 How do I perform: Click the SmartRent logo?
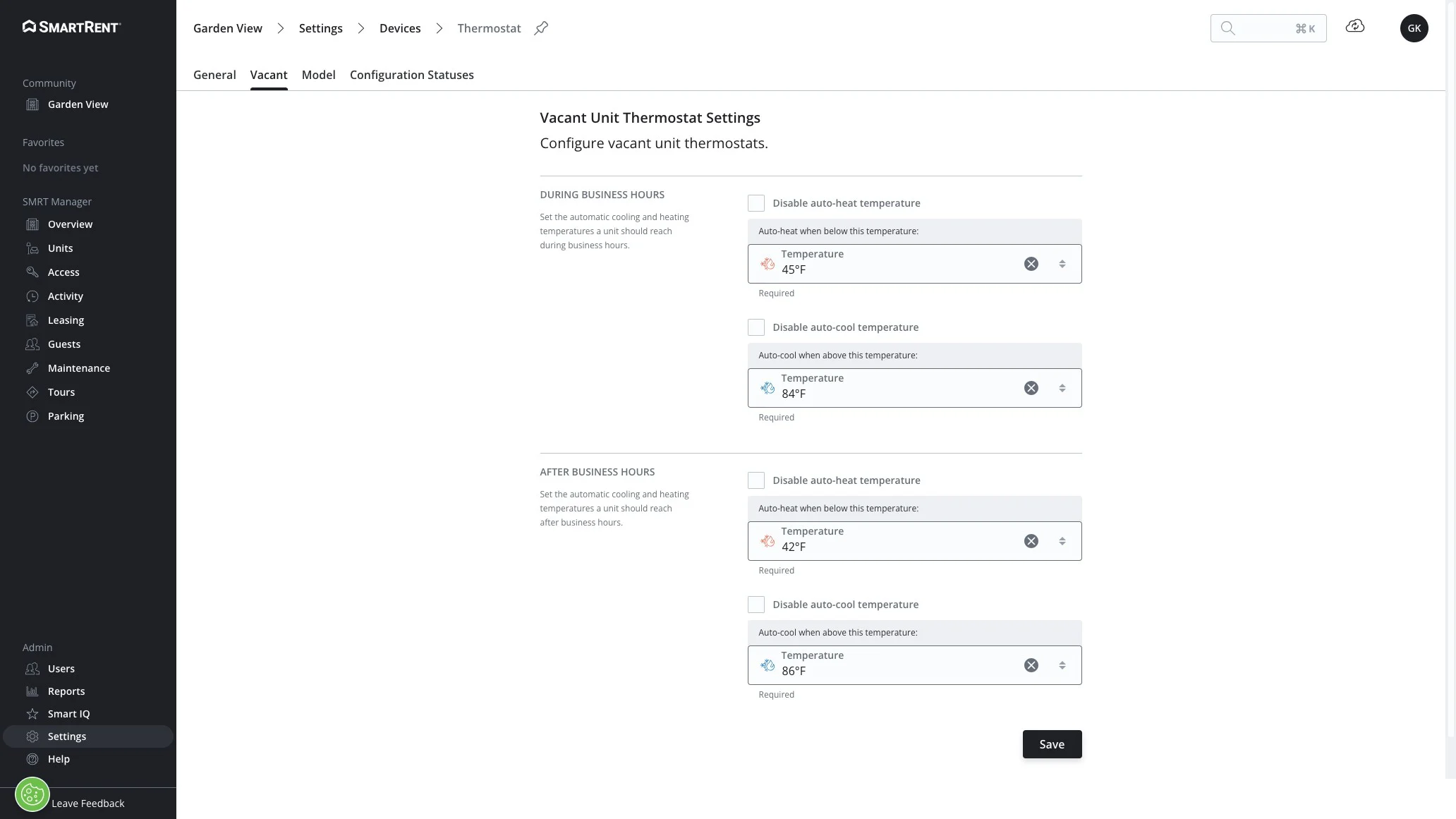click(71, 27)
